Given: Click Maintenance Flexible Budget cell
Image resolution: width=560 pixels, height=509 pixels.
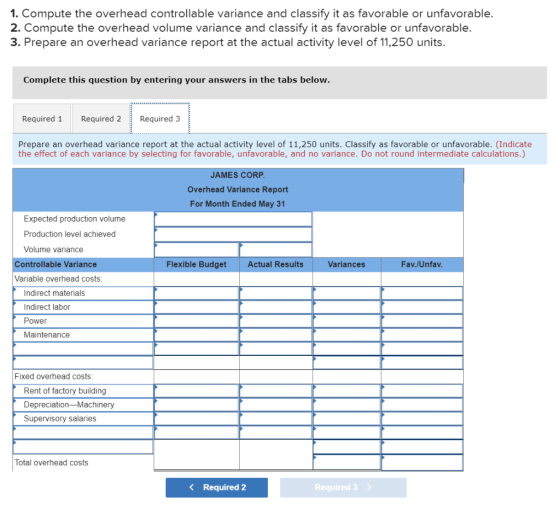Looking at the screenshot, I should [x=197, y=335].
